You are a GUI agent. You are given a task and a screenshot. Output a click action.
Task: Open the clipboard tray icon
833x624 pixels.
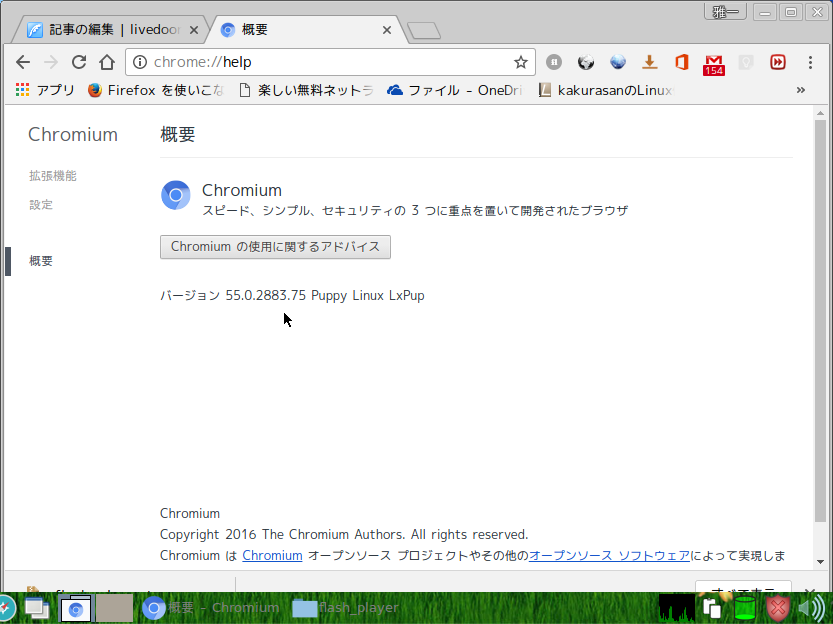point(711,608)
